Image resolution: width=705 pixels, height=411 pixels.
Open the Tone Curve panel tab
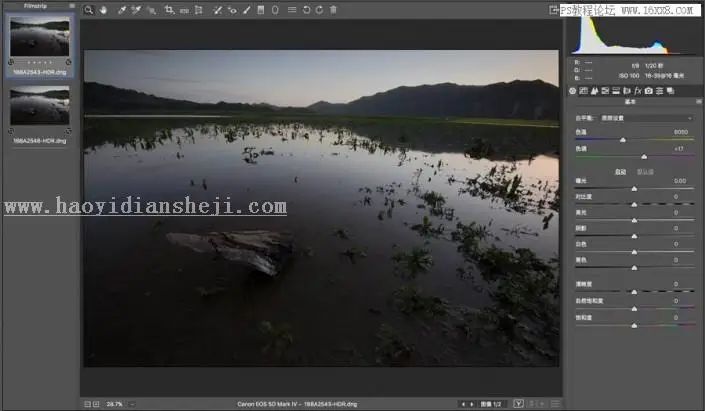584,91
